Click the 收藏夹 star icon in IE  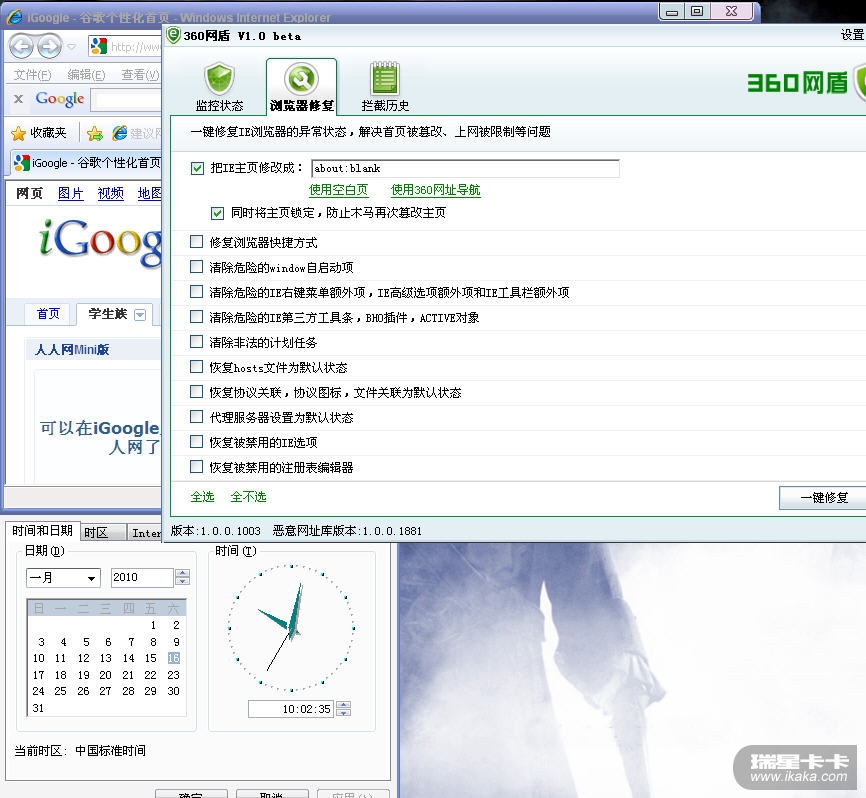(x=18, y=133)
